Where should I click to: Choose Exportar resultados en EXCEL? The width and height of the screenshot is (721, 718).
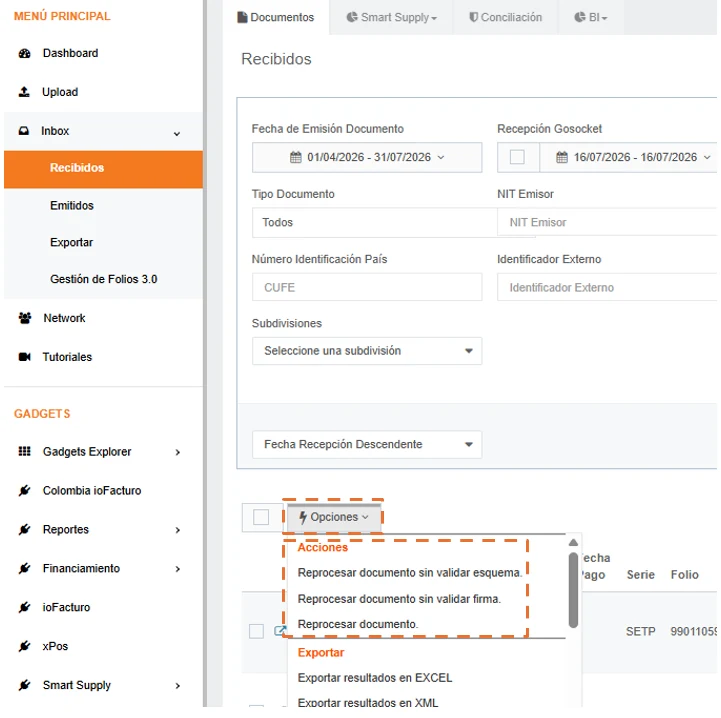pos(375,678)
